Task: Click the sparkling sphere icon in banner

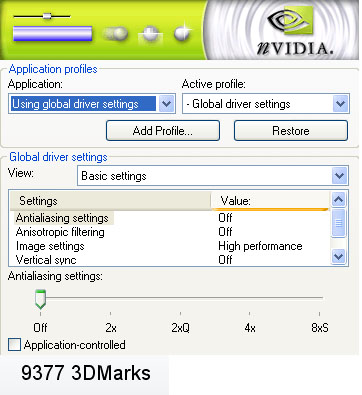Action: (x=182, y=33)
